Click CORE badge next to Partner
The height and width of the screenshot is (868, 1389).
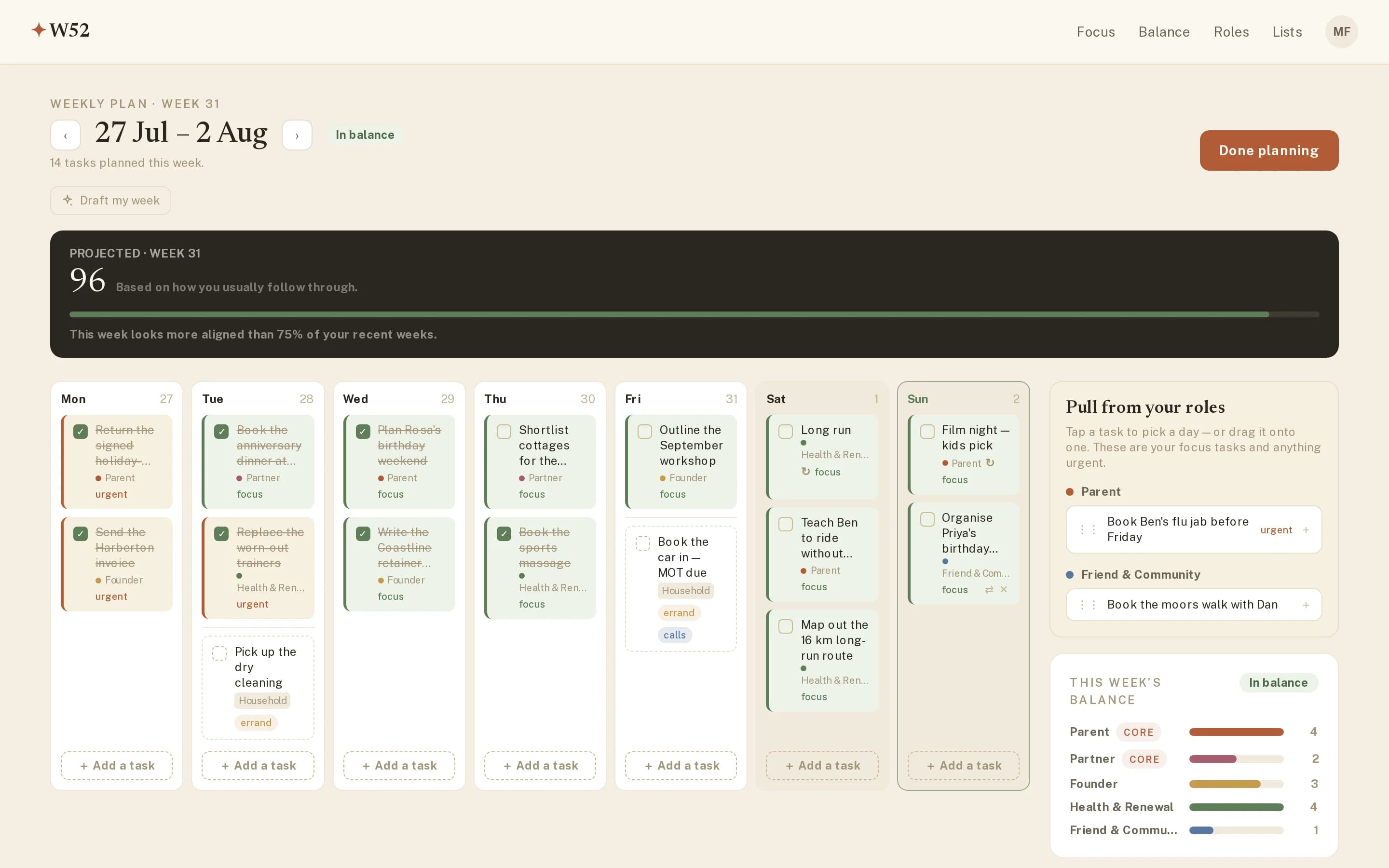1144,759
